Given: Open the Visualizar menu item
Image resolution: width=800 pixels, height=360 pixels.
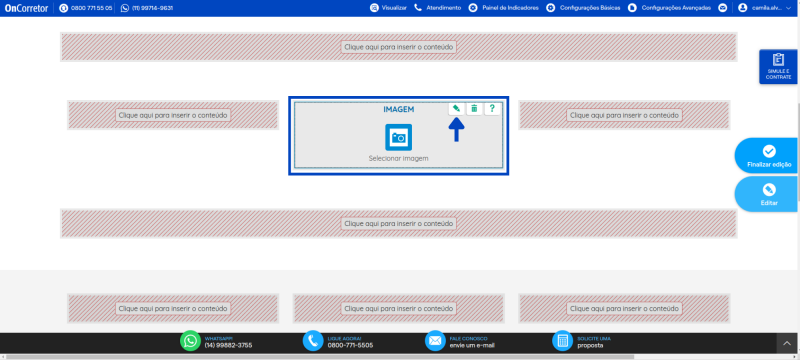Looking at the screenshot, I should click(x=389, y=8).
